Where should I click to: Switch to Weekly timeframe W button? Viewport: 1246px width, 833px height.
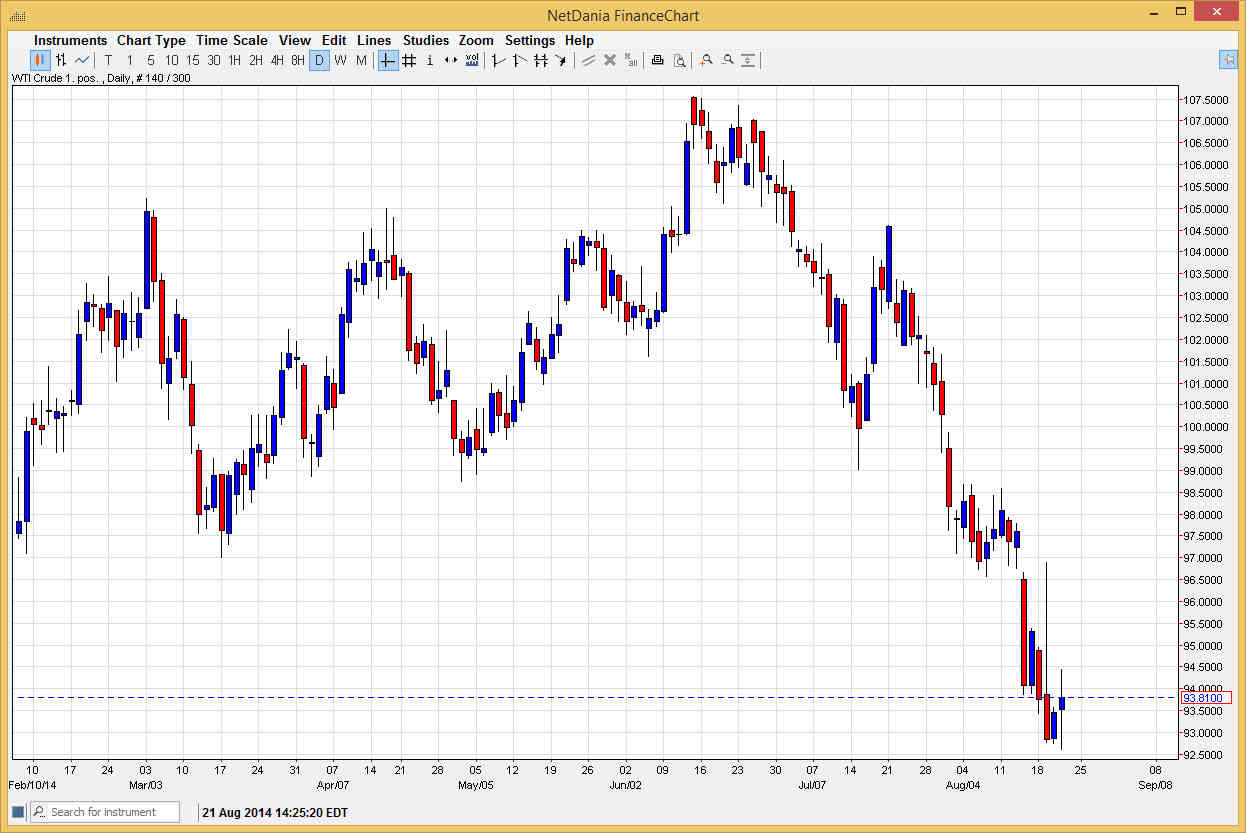[341, 60]
